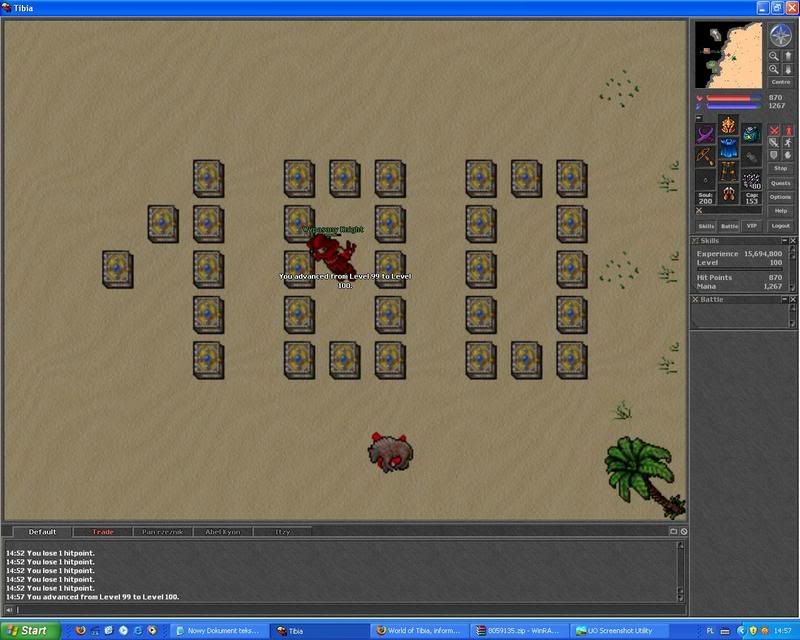This screenshot has width=800, height=640.
Task: Switch to World of Tibia browser taskbar window
Action: [x=419, y=631]
